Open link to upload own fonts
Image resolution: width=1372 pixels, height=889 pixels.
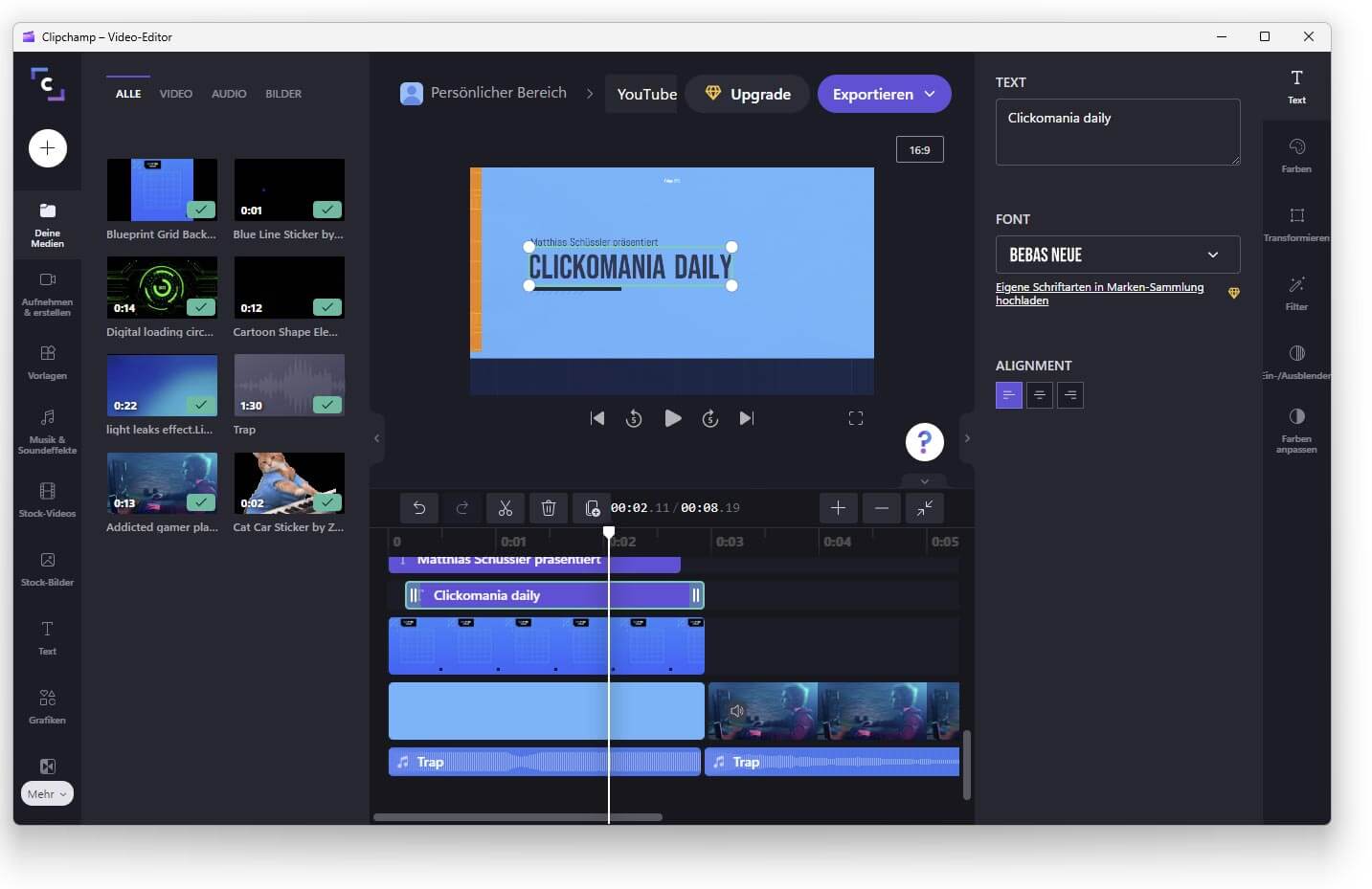tap(1099, 294)
